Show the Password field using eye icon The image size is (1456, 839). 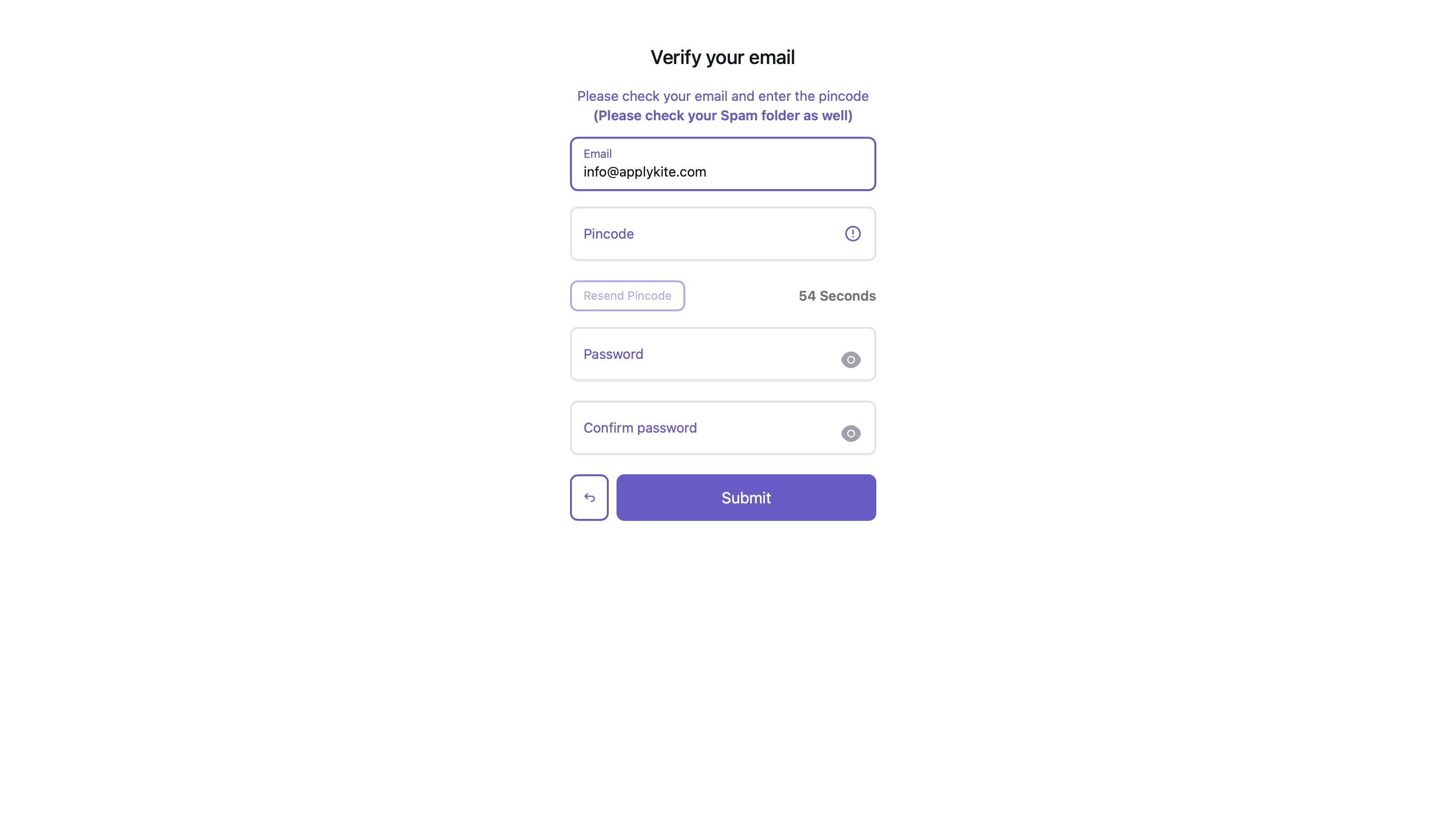click(850, 359)
